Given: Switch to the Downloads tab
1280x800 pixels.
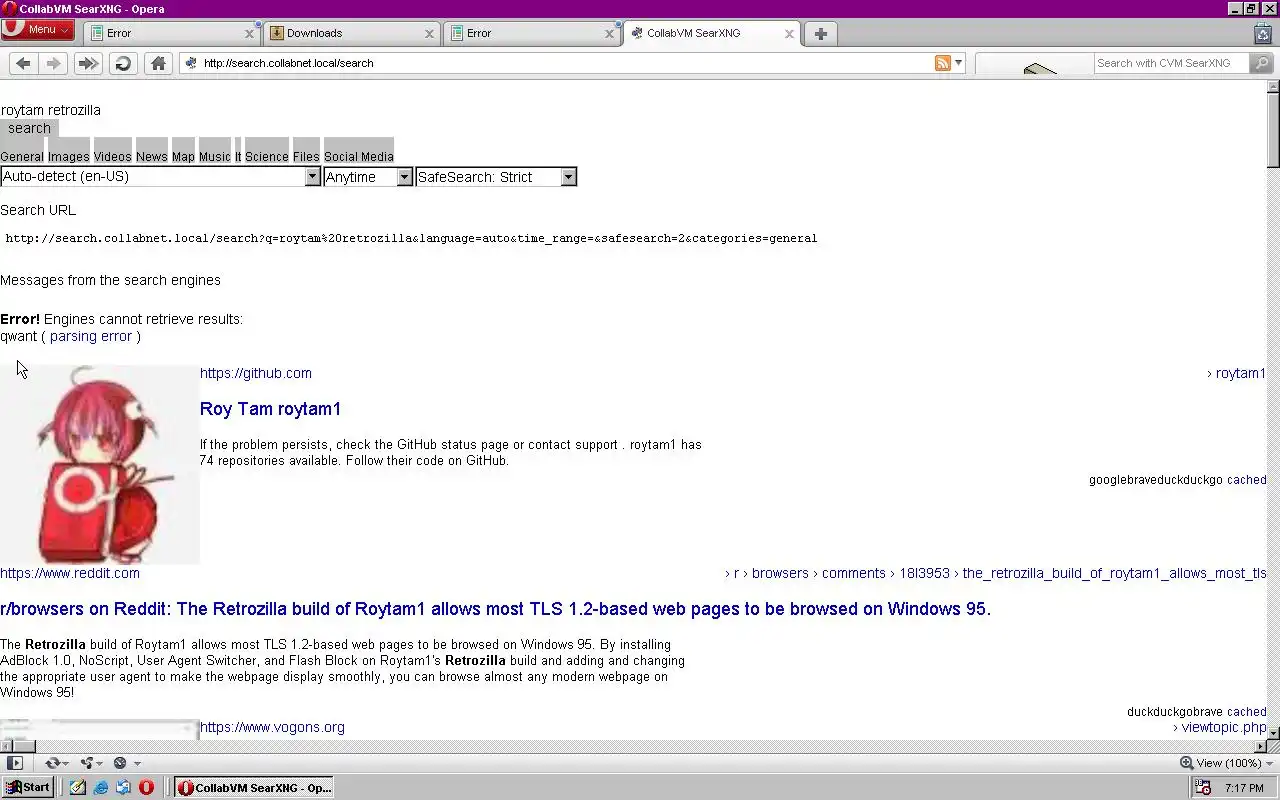Looking at the screenshot, I should click(x=350, y=33).
